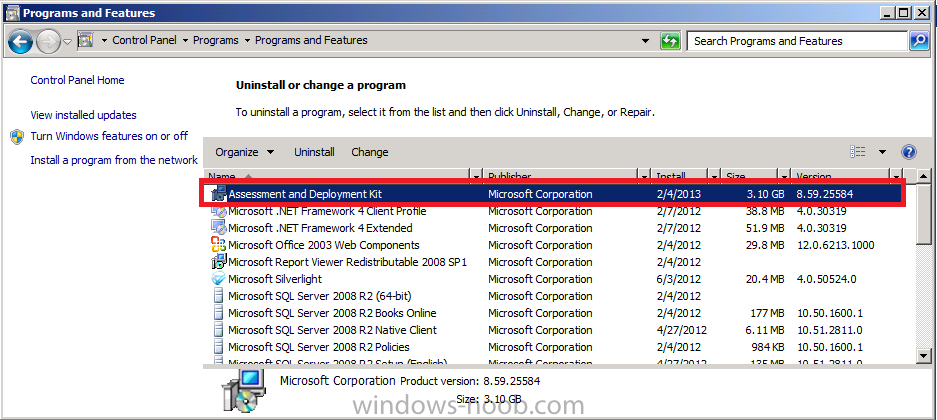937x420 pixels.
Task: Select Programs breadcrumb in address bar
Action: [216, 41]
